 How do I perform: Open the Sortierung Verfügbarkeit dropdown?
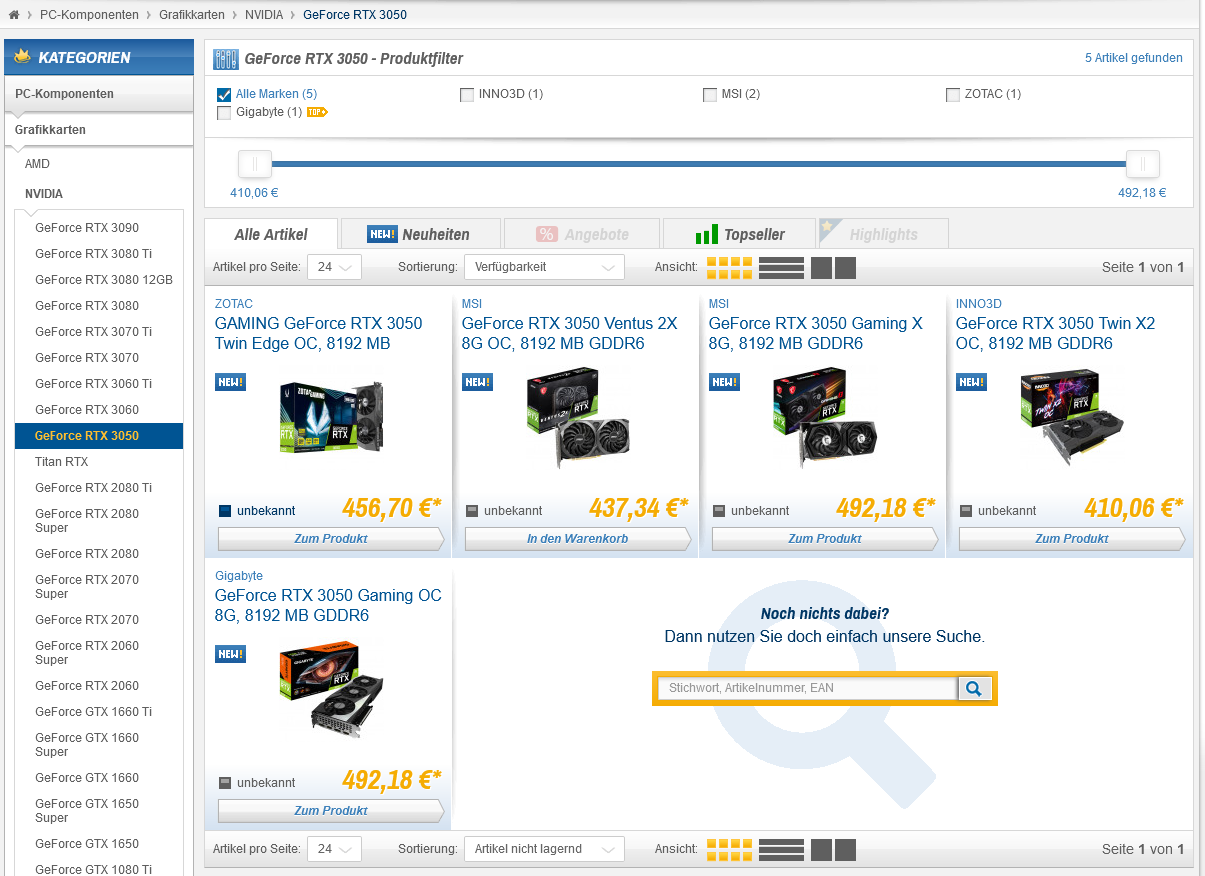[x=544, y=267]
